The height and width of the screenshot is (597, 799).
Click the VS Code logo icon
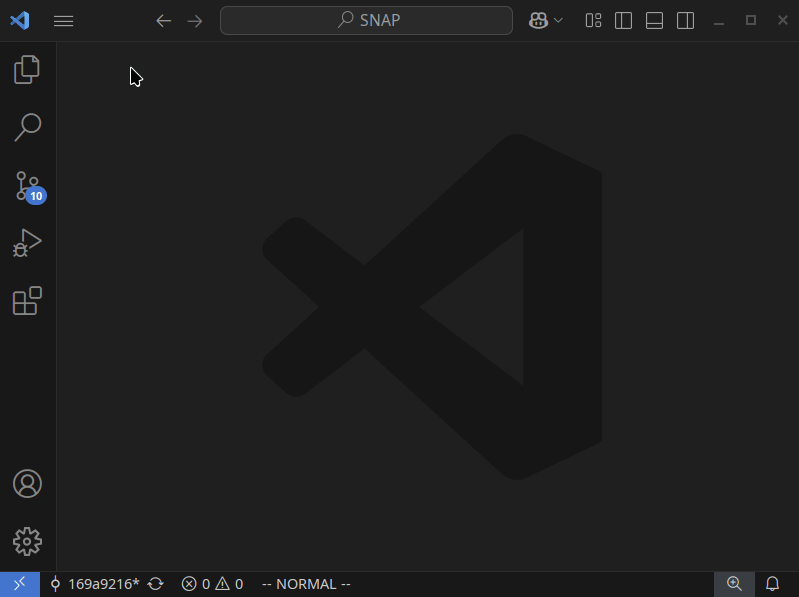[x=20, y=20]
